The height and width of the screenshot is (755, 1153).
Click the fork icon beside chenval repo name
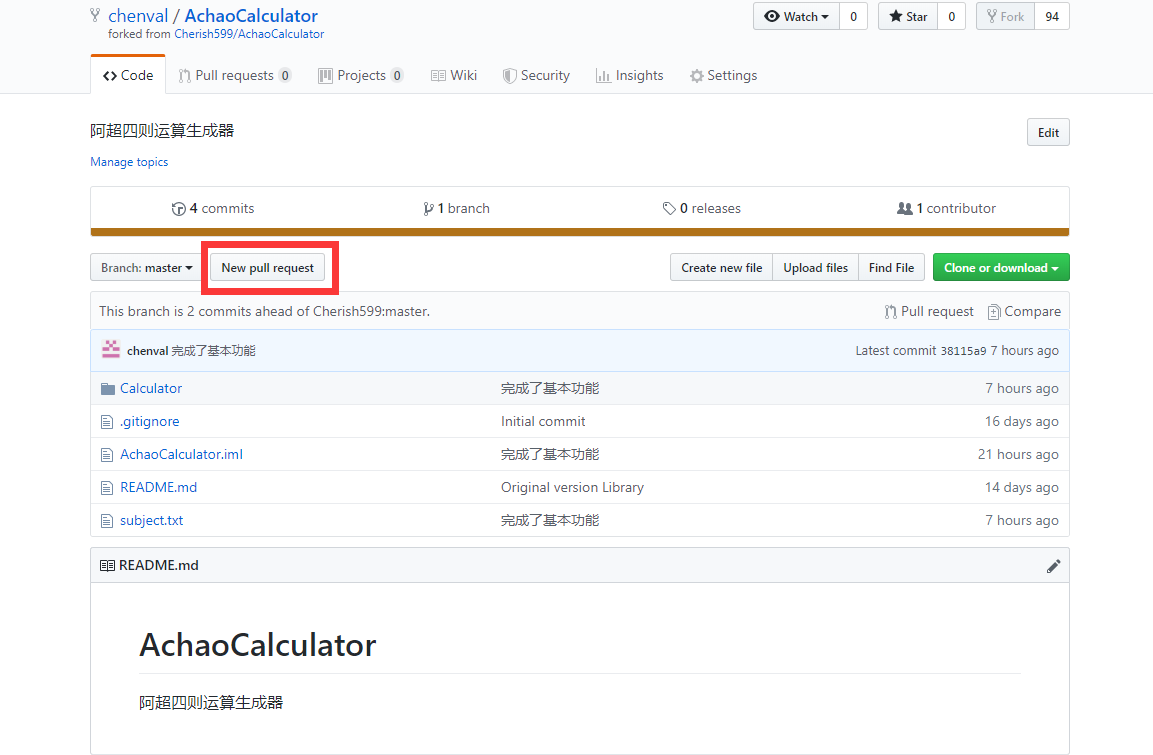pyautogui.click(x=95, y=15)
